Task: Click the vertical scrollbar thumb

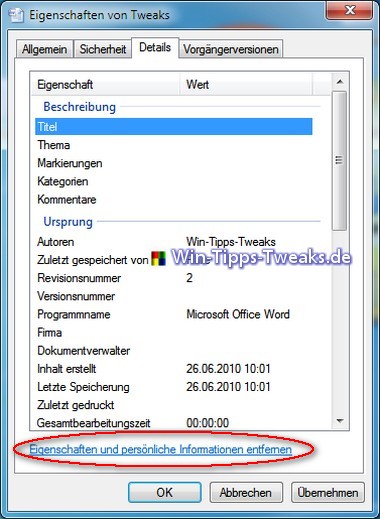Action: (x=340, y=161)
